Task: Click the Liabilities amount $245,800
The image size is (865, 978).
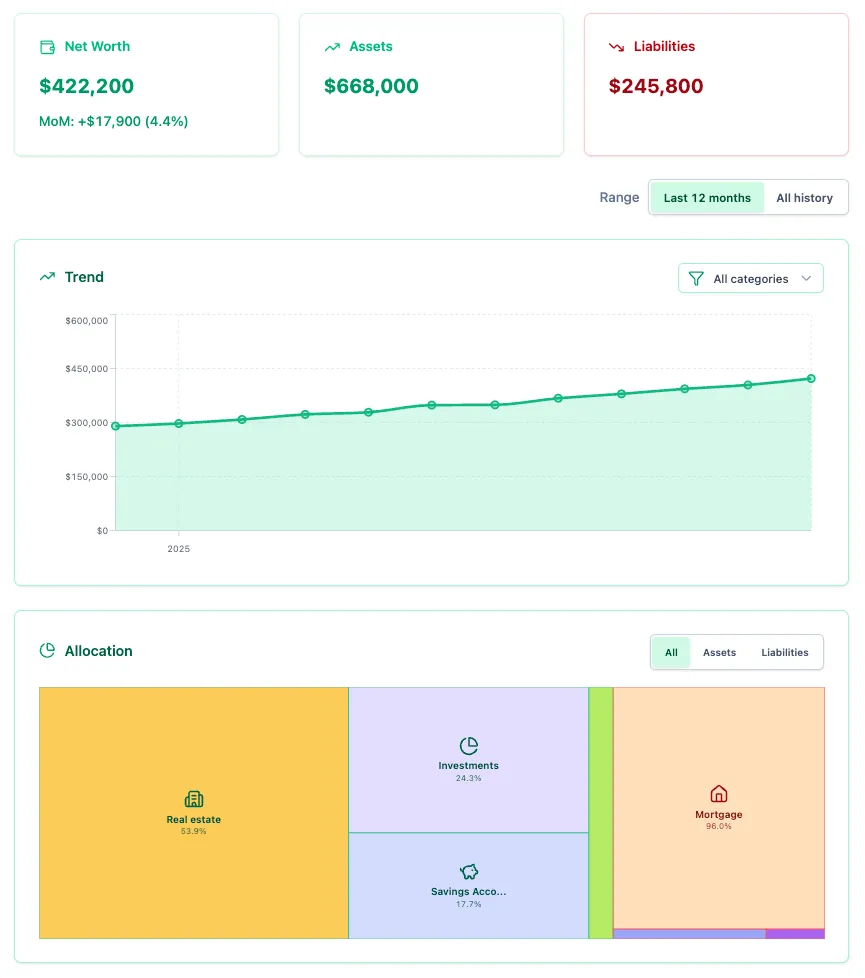Action: tap(655, 86)
